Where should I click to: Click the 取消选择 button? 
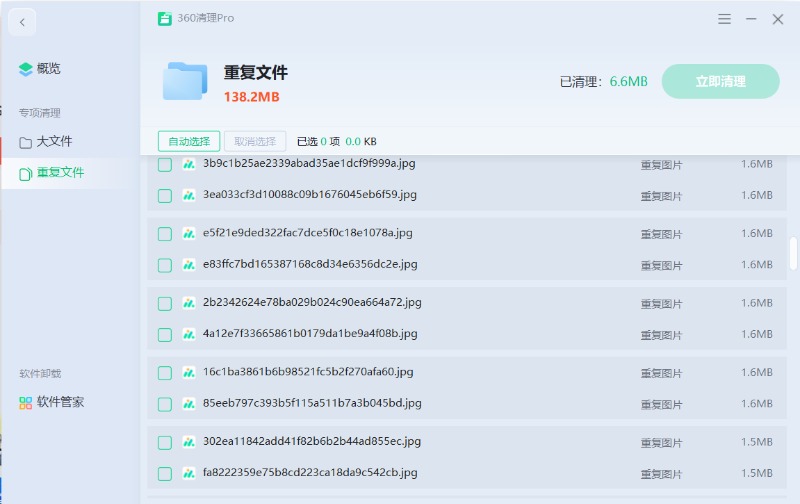coord(255,141)
